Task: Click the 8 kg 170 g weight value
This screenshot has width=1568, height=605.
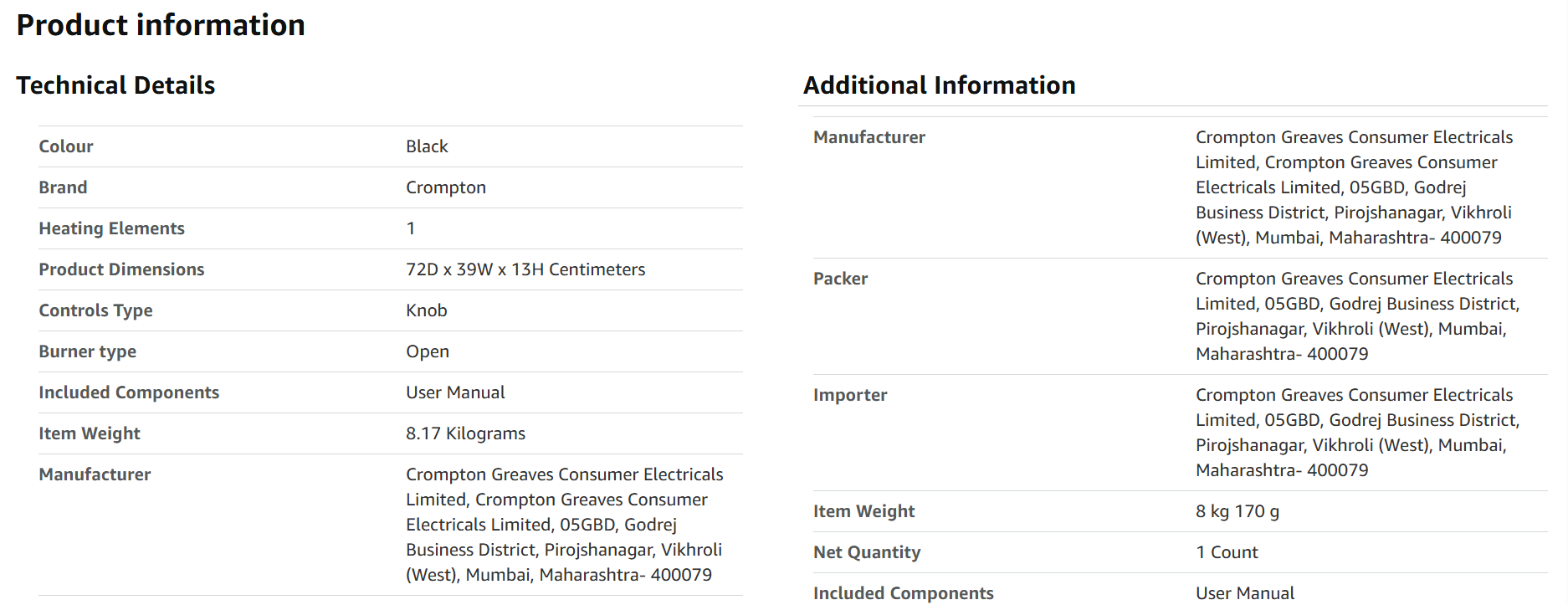Action: (1237, 511)
